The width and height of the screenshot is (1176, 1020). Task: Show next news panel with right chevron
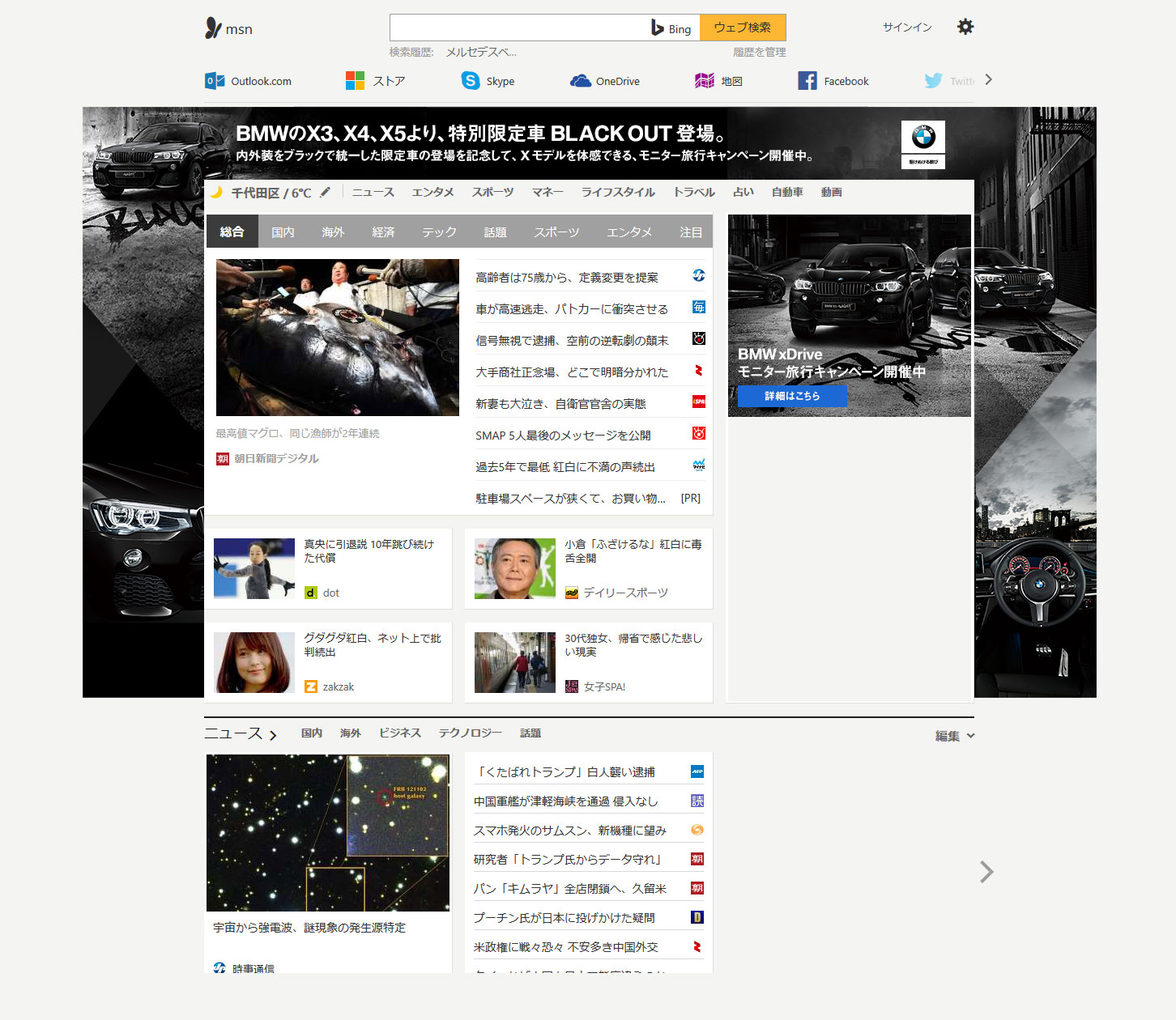point(986,872)
